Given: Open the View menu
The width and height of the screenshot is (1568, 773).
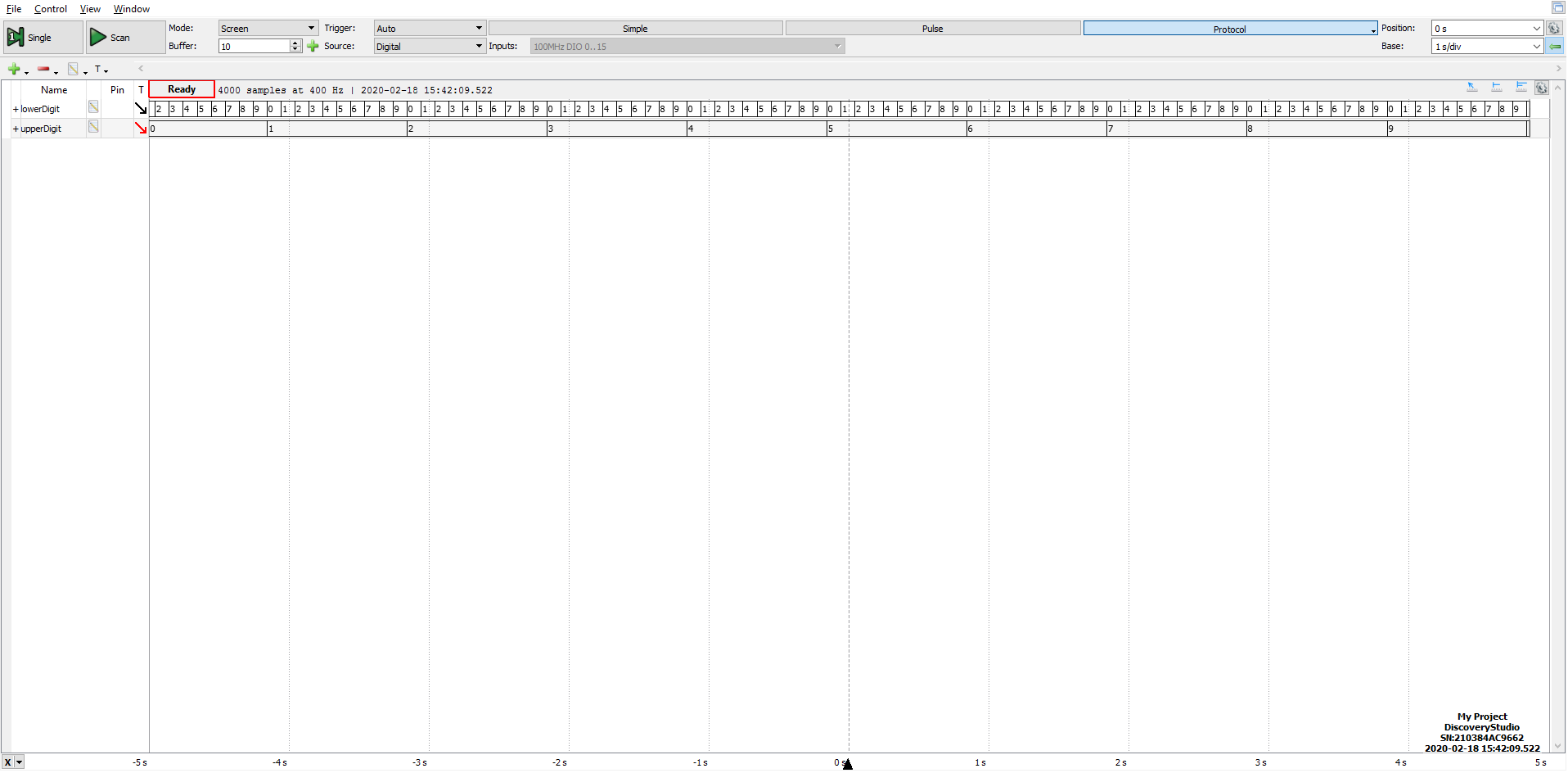Looking at the screenshot, I should tap(90, 9).
